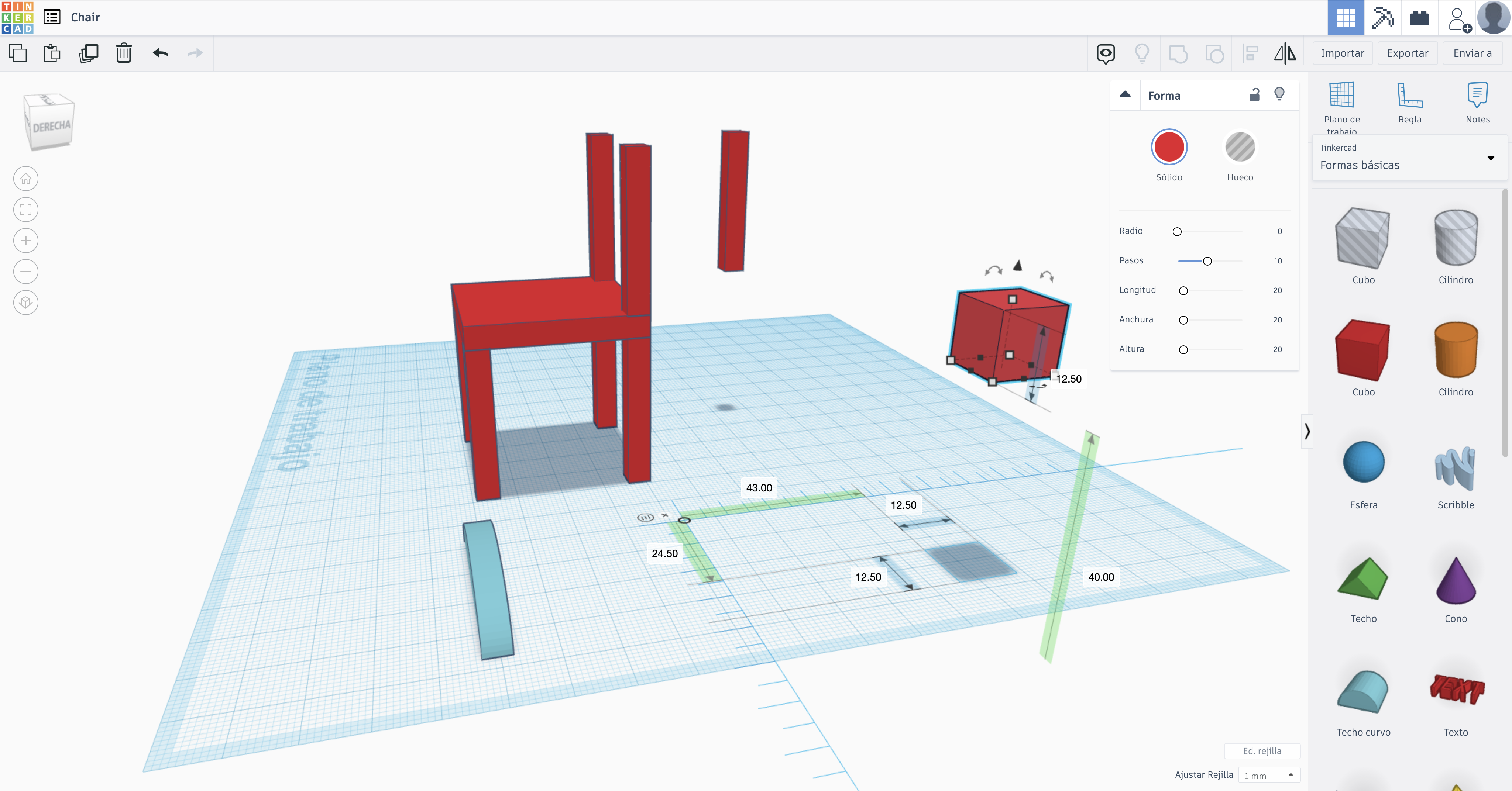This screenshot has height=791, width=1512.
Task: Toggle Notes visibility speech bubble icon
Action: point(1106,54)
